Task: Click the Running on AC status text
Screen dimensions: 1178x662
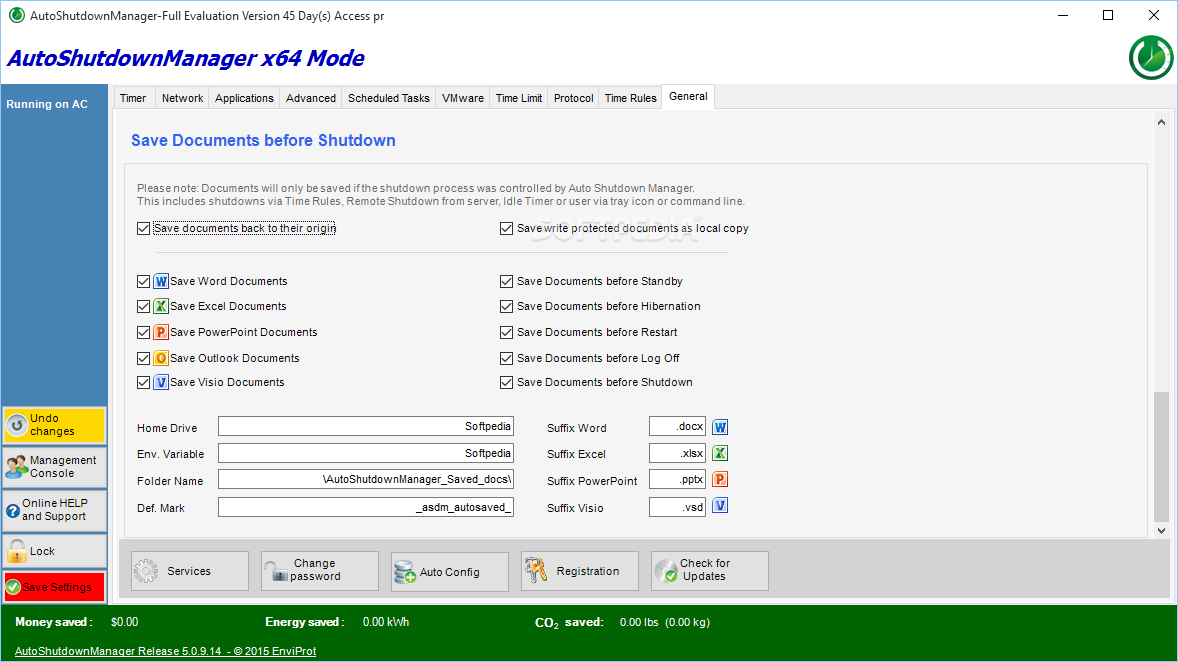Action: click(x=47, y=104)
